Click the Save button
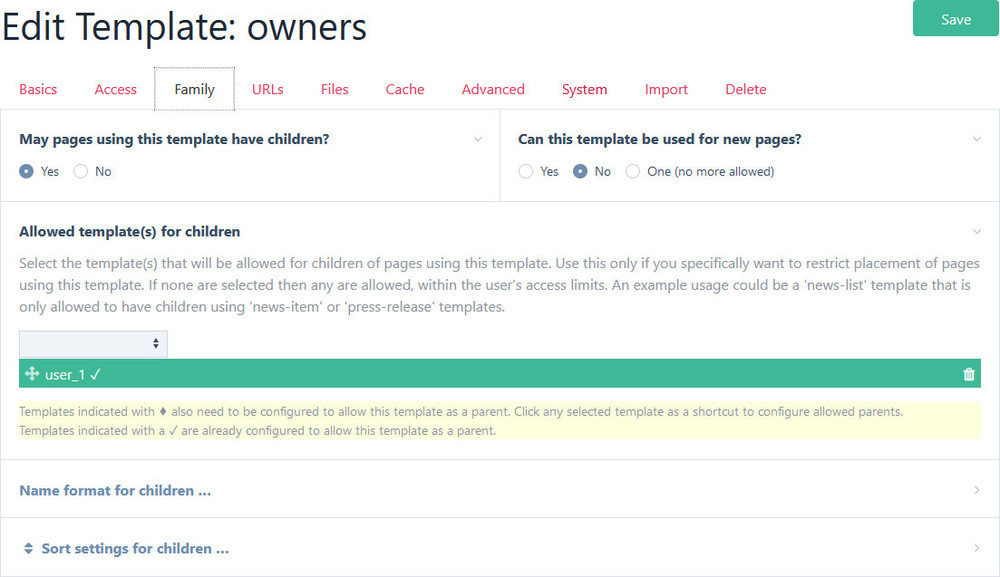This screenshot has height=577, width=1000. pos(955,19)
